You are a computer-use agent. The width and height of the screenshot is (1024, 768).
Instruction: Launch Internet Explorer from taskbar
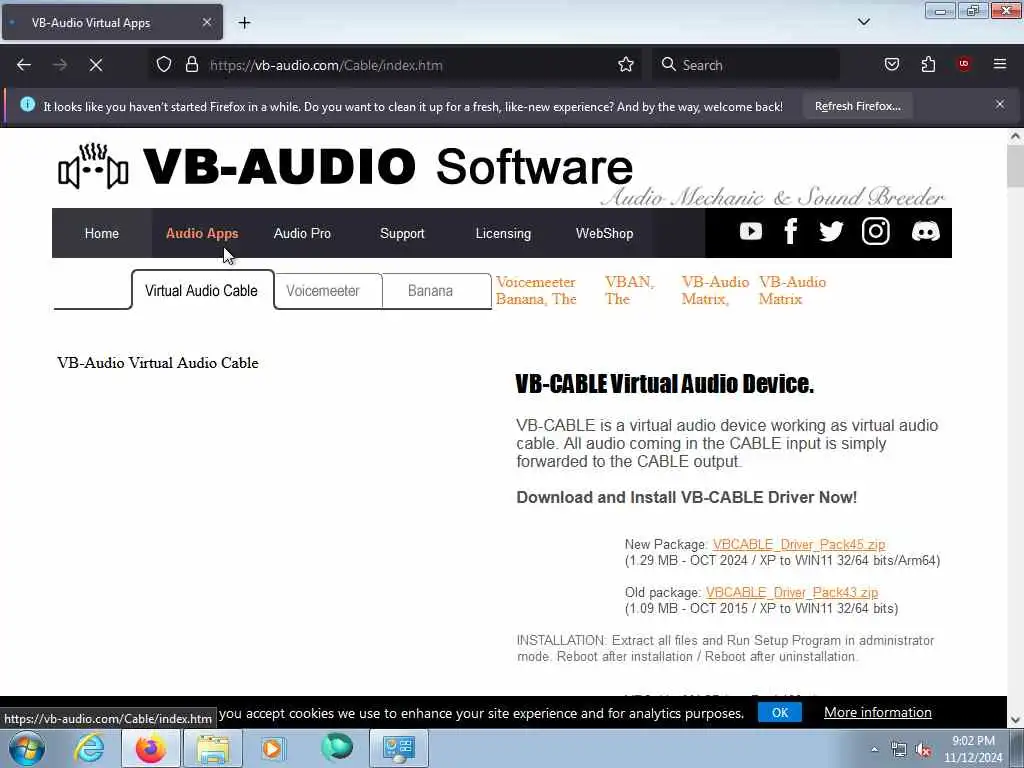pyautogui.click(x=89, y=748)
